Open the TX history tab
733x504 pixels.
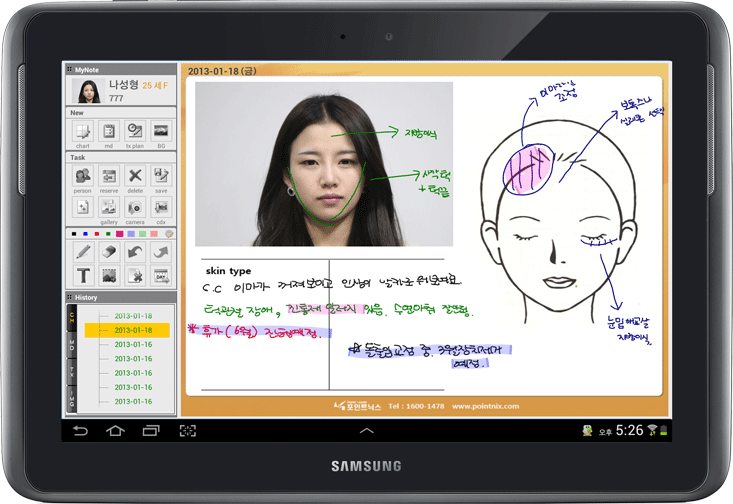(x=71, y=373)
